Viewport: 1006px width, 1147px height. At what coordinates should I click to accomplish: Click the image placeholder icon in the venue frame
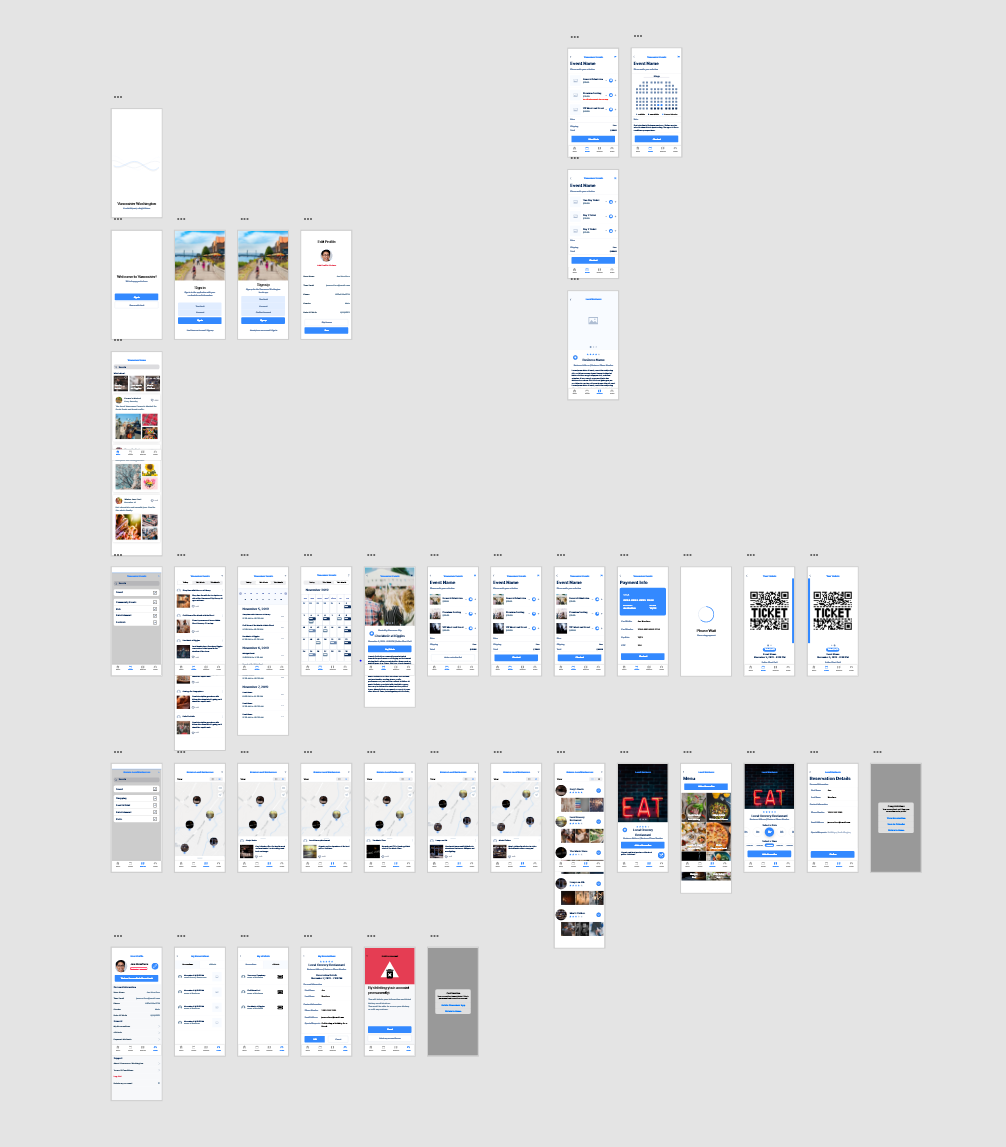[593, 320]
